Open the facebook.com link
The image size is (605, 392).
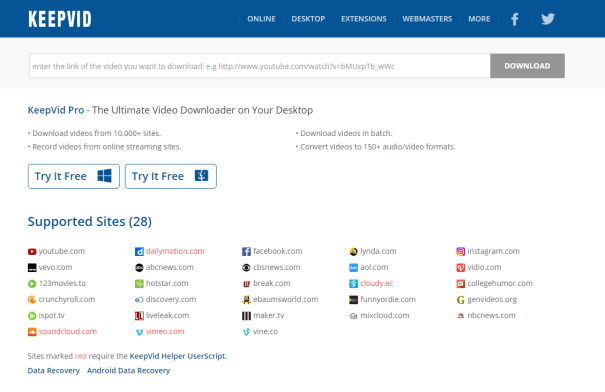pos(278,251)
